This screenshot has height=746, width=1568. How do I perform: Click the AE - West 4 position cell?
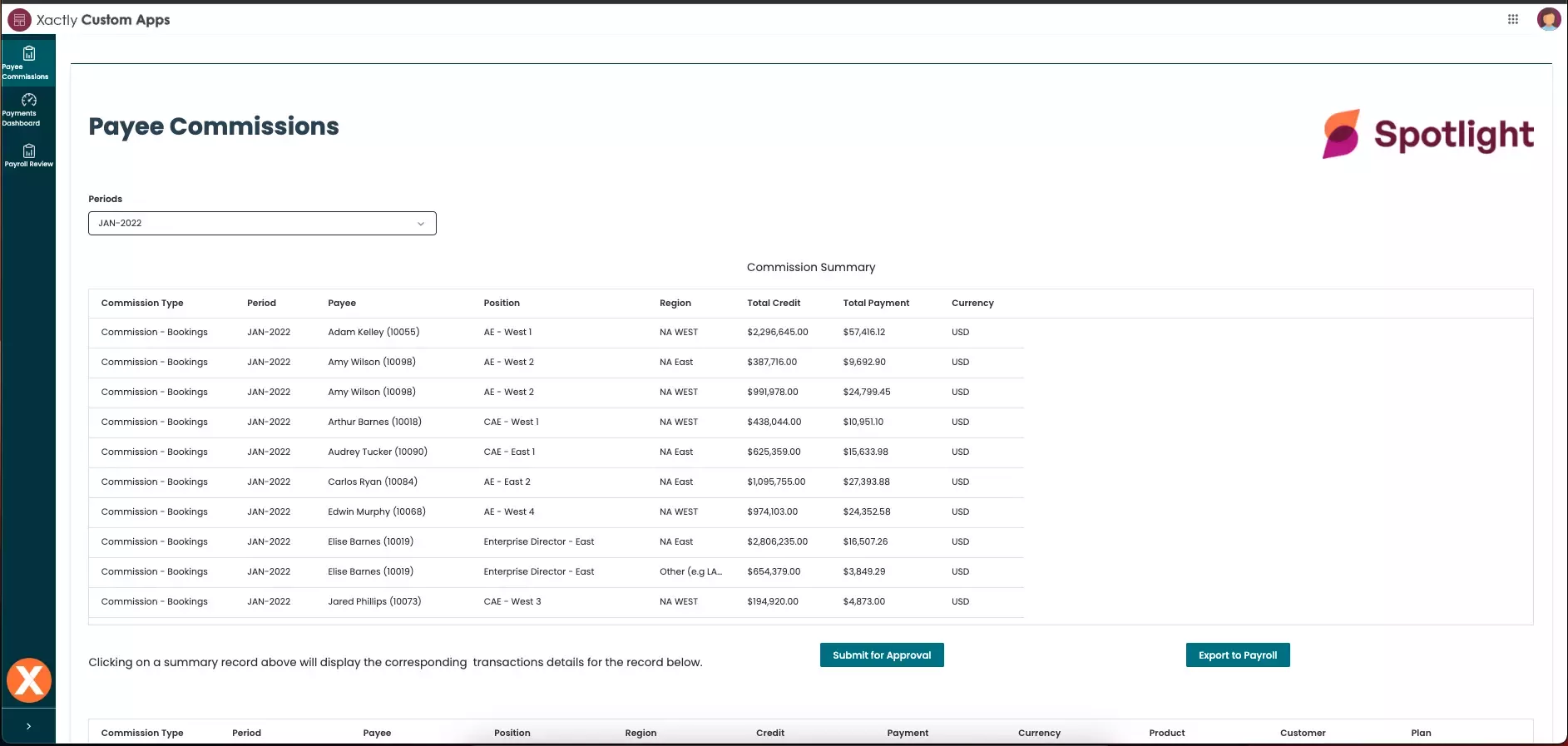click(509, 511)
